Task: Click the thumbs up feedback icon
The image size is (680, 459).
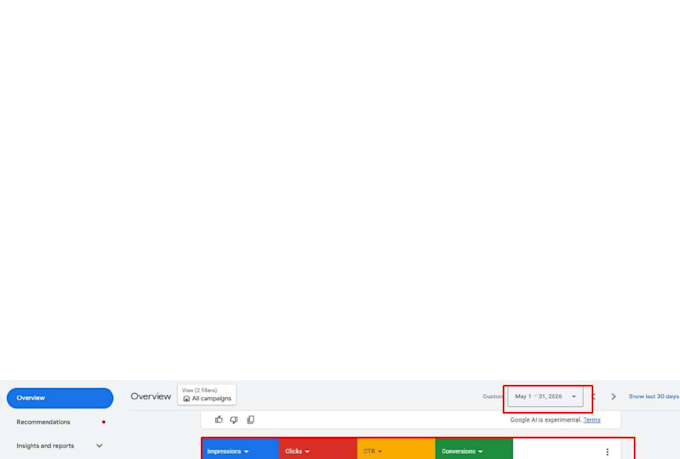Action: pyautogui.click(x=219, y=420)
